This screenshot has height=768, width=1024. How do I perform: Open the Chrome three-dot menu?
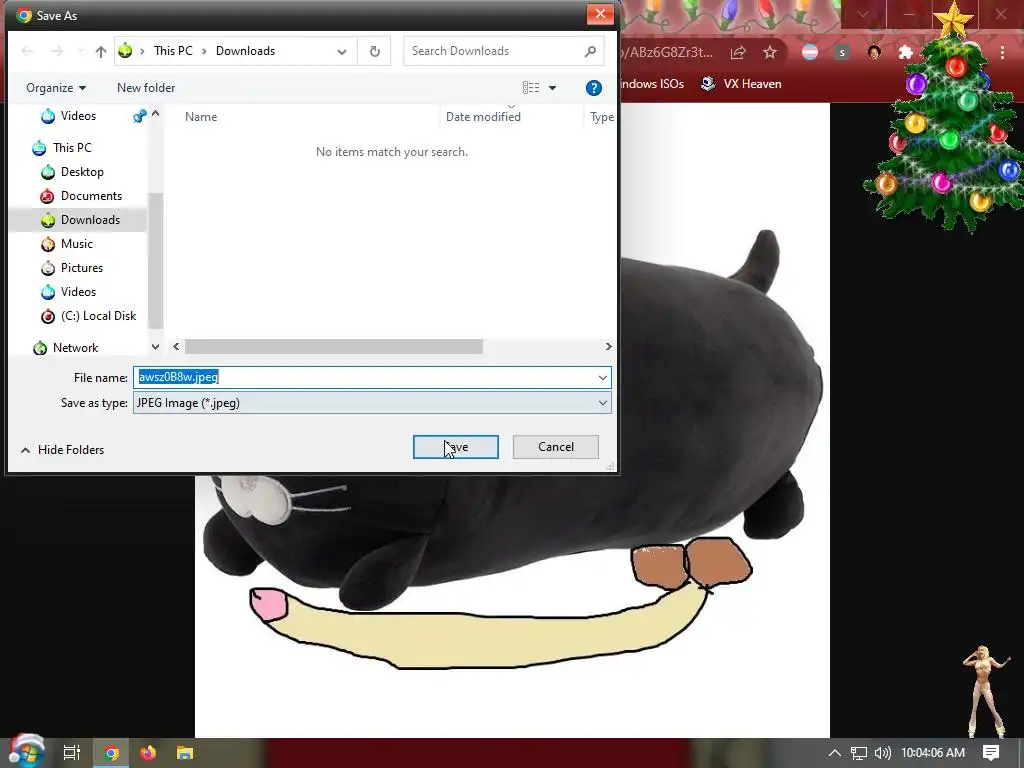(1002, 52)
